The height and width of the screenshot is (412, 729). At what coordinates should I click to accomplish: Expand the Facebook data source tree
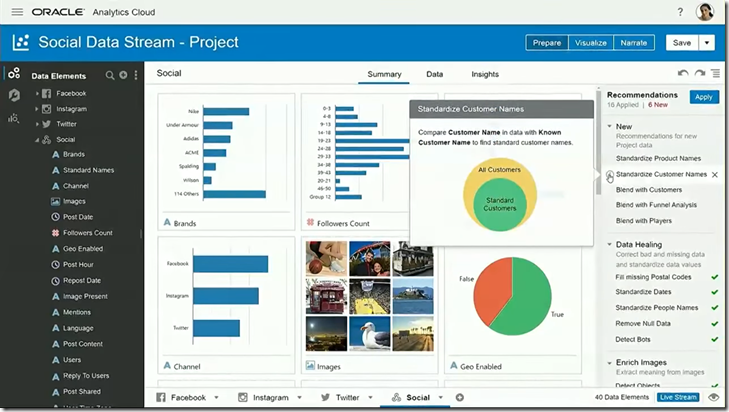pos(37,93)
